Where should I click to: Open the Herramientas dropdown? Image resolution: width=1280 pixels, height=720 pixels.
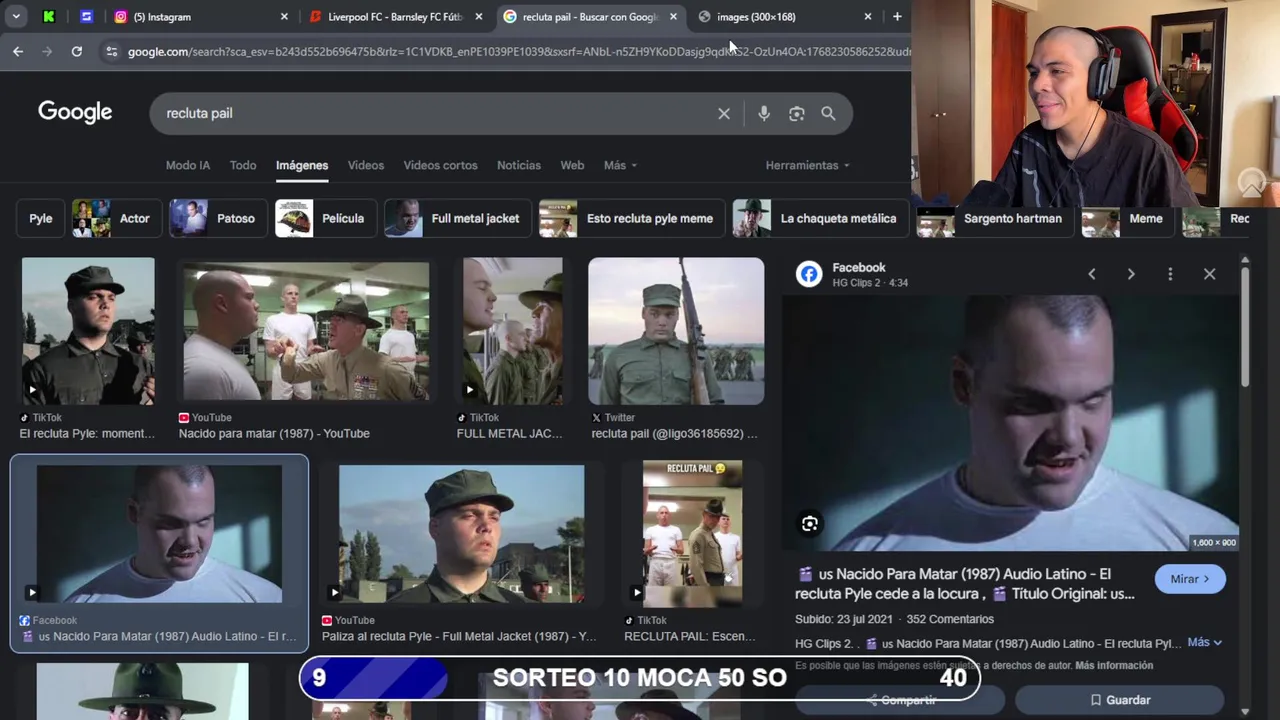[807, 165]
